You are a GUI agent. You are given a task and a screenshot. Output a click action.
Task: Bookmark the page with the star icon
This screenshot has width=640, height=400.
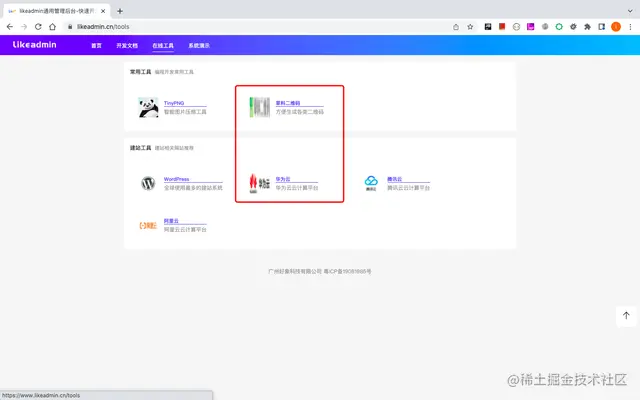pos(470,27)
